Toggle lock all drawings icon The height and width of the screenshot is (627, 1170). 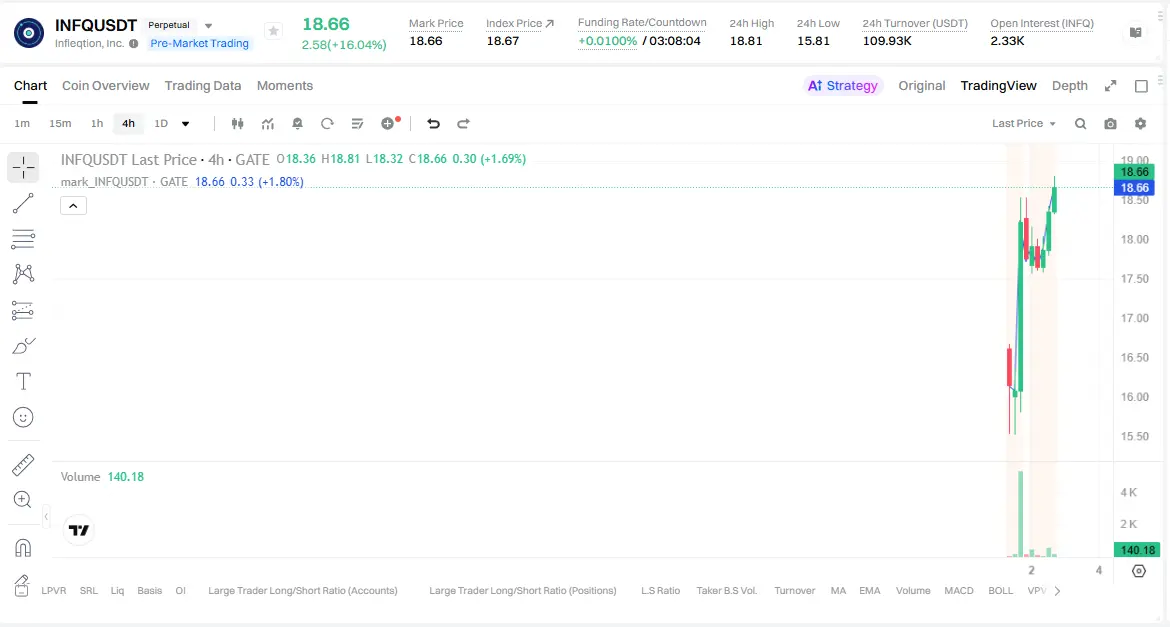click(22, 585)
